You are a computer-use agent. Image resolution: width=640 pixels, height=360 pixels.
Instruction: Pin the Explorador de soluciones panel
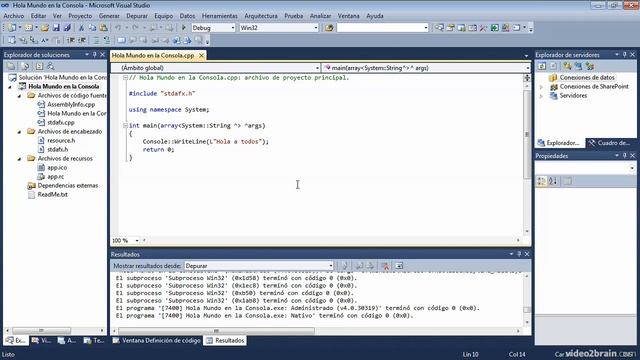(95, 54)
